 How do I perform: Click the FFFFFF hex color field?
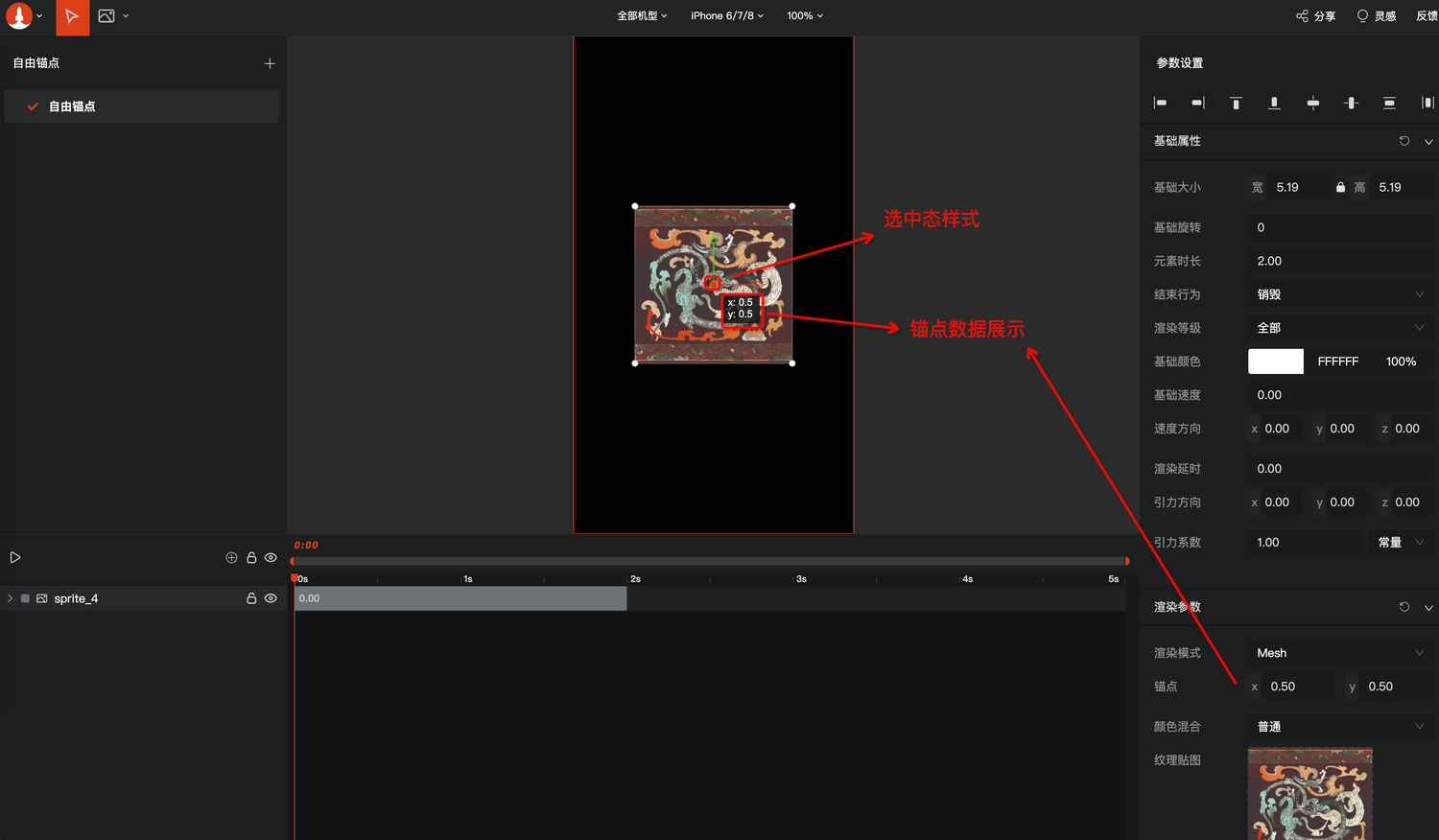(1338, 362)
